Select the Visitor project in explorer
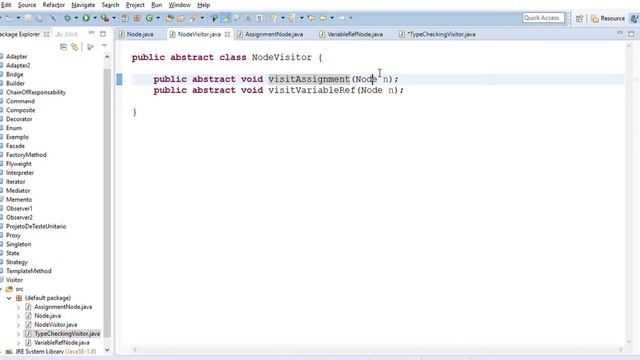This screenshot has width=640, height=360. [14, 280]
